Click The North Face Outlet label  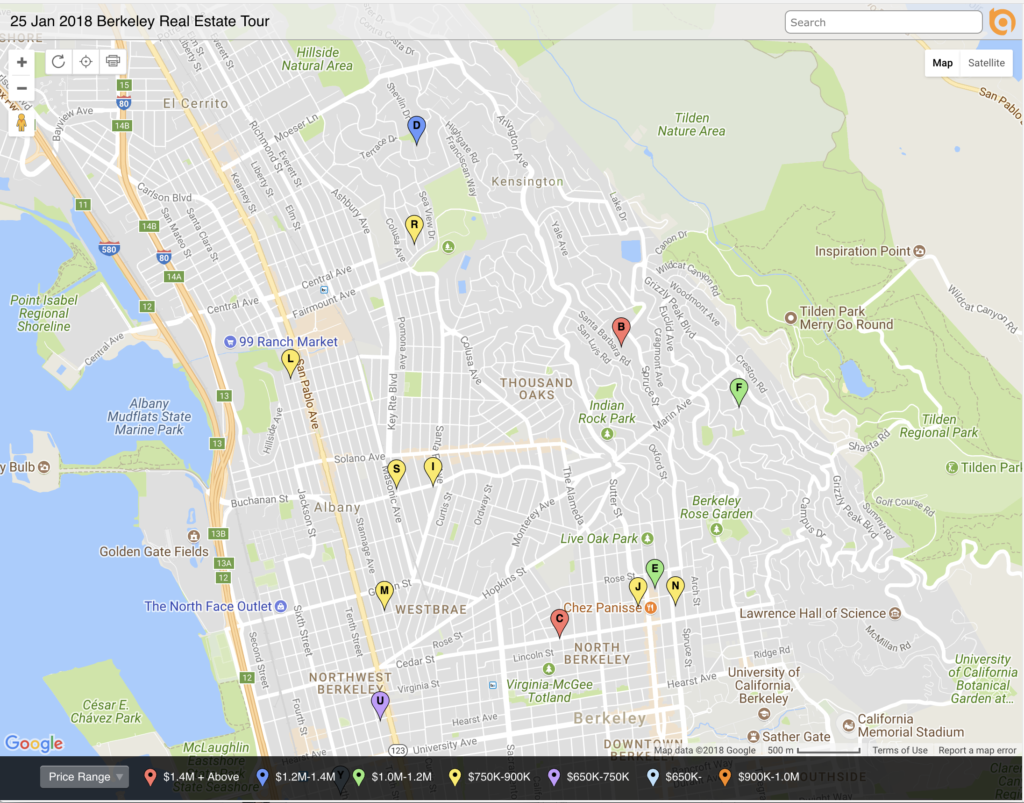click(208, 606)
